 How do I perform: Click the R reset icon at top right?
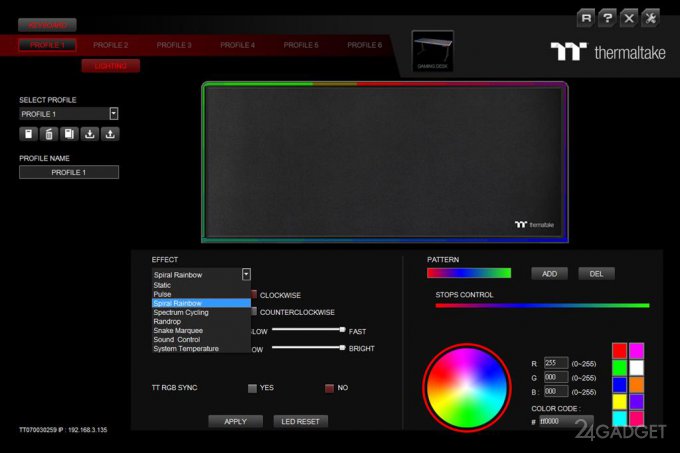click(x=586, y=18)
